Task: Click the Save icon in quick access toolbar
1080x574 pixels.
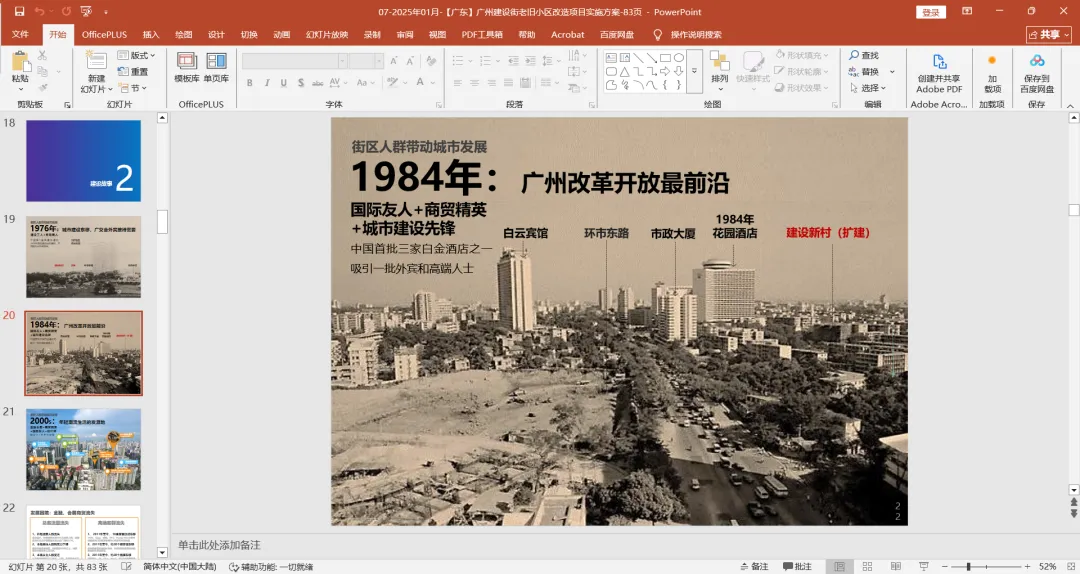Action: point(19,12)
